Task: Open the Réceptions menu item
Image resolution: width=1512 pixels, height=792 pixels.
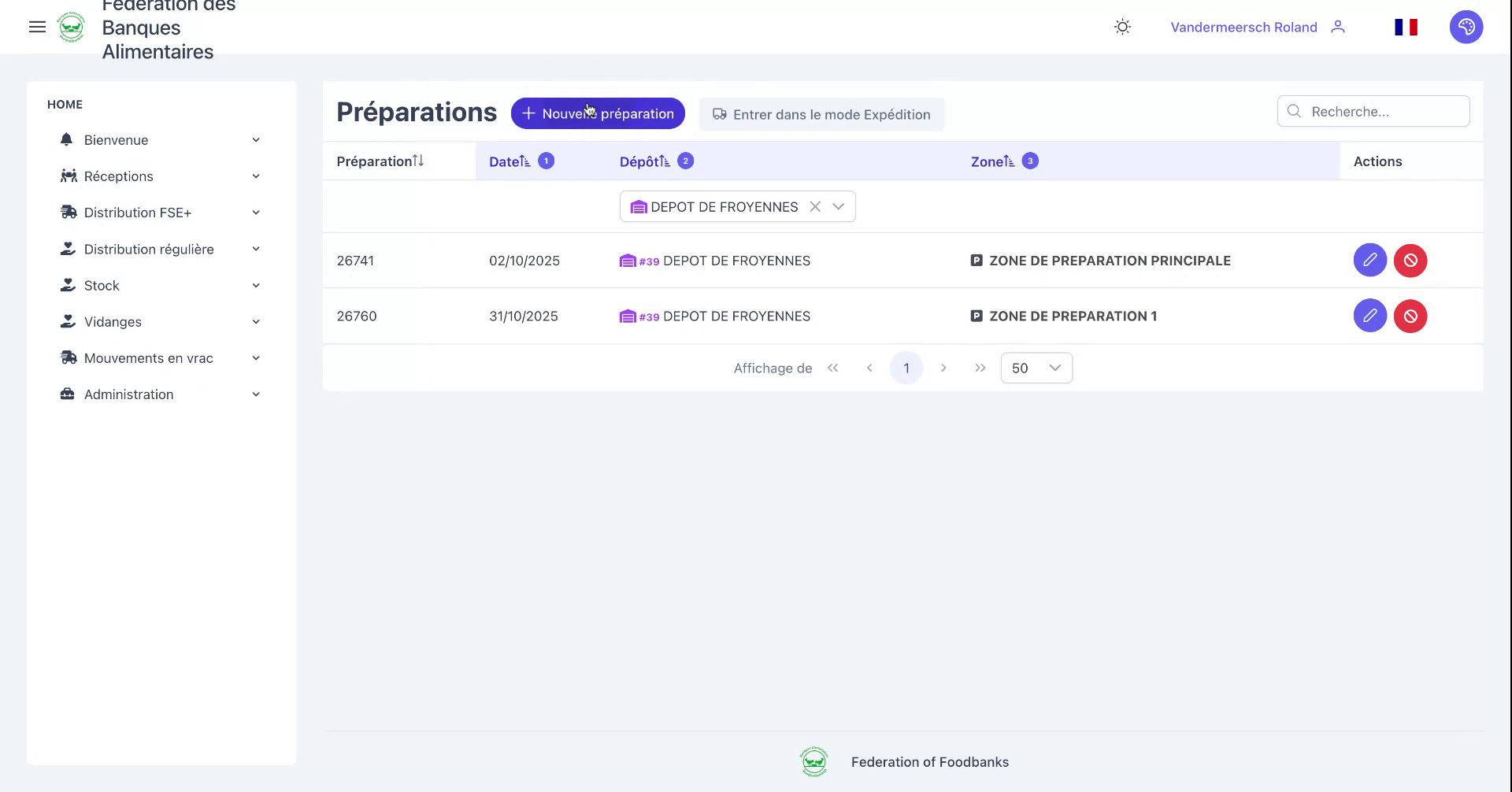Action: click(118, 176)
